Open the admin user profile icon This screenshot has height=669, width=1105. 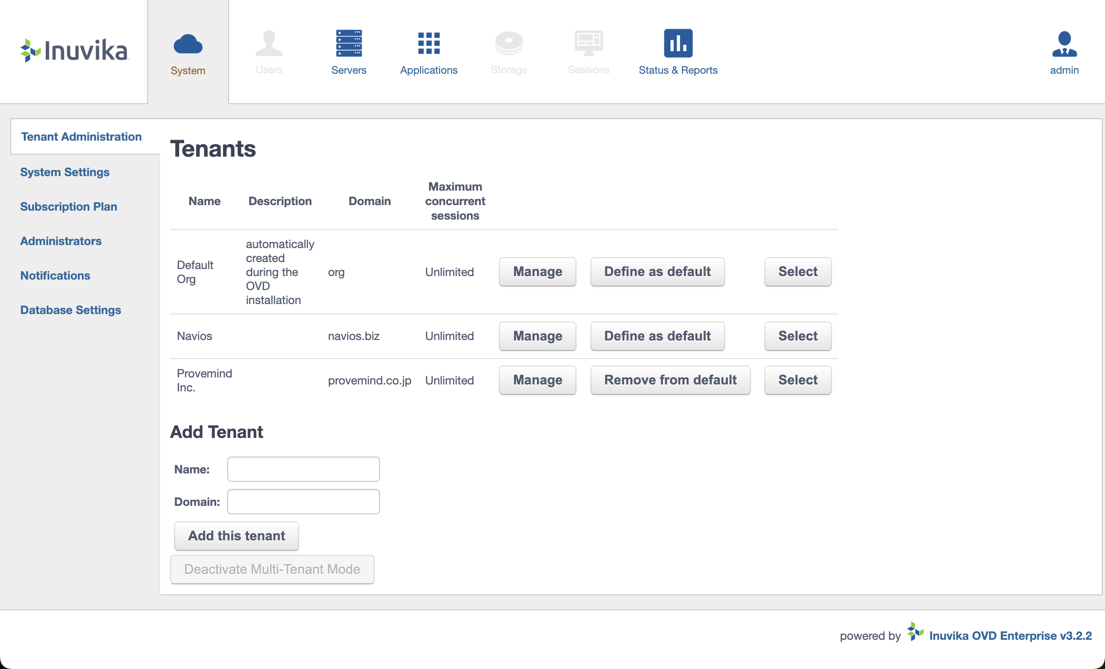pyautogui.click(x=1064, y=44)
